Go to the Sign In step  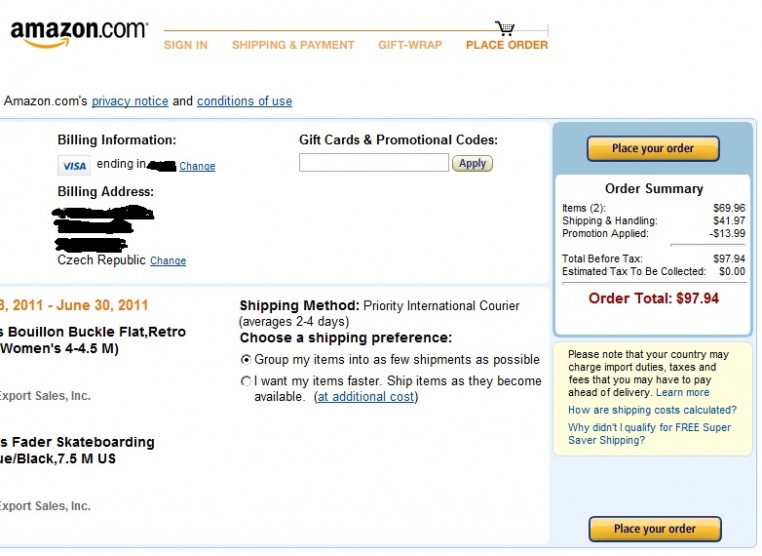coord(185,45)
